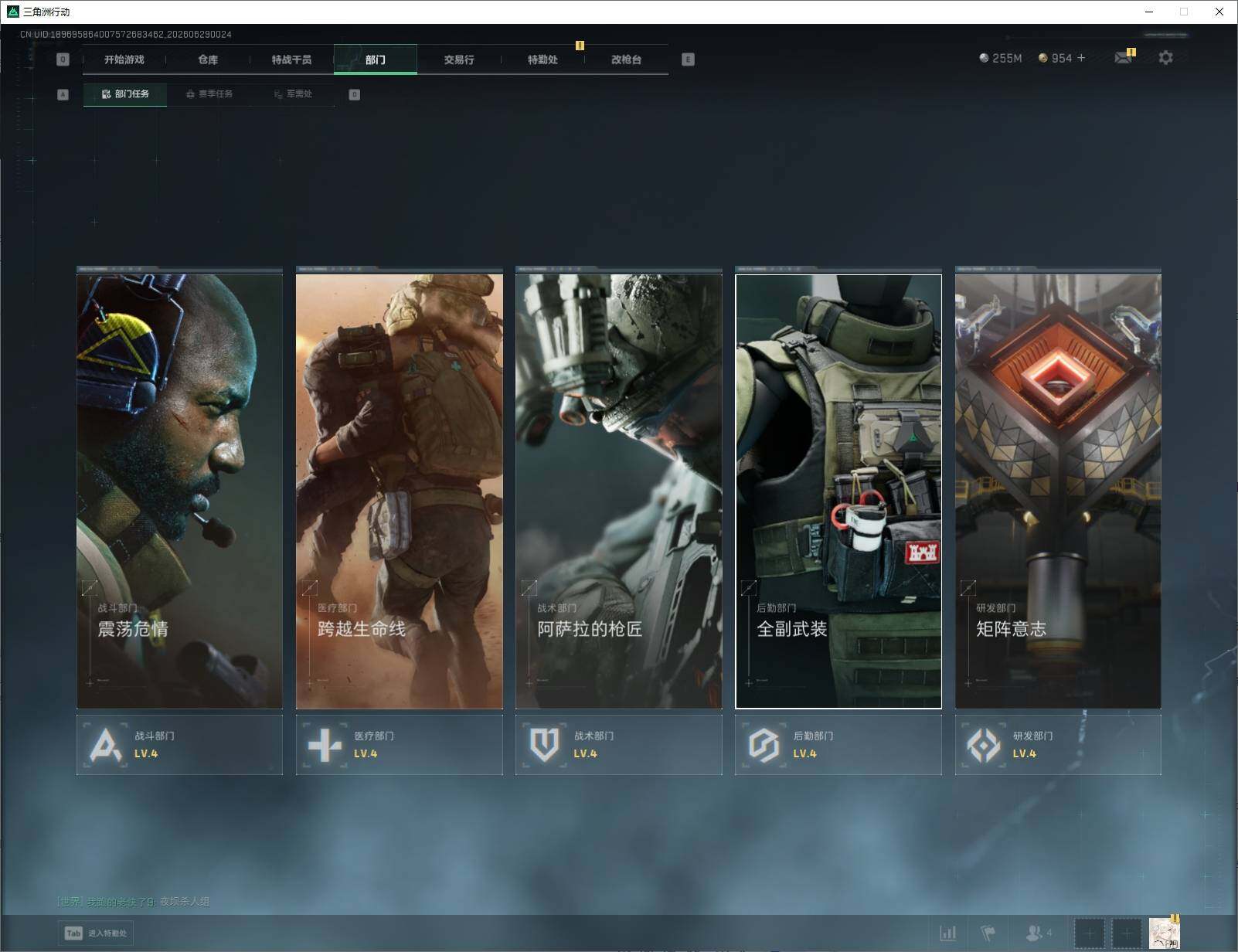Click the medical department cross emblem
Image resolution: width=1238 pixels, height=952 pixels.
[325, 746]
